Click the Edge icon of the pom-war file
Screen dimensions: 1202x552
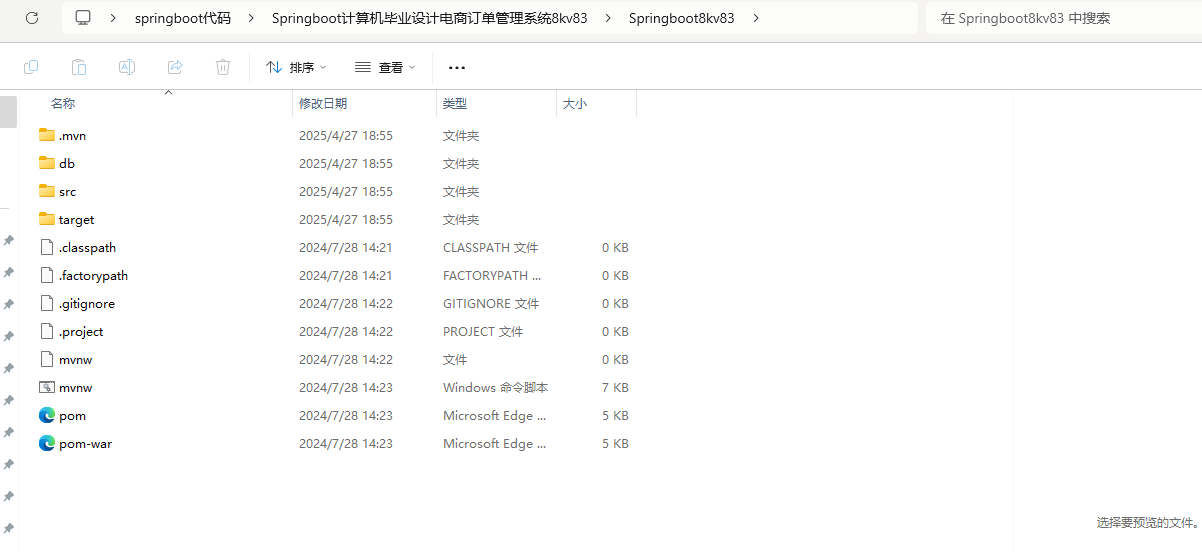pos(47,443)
